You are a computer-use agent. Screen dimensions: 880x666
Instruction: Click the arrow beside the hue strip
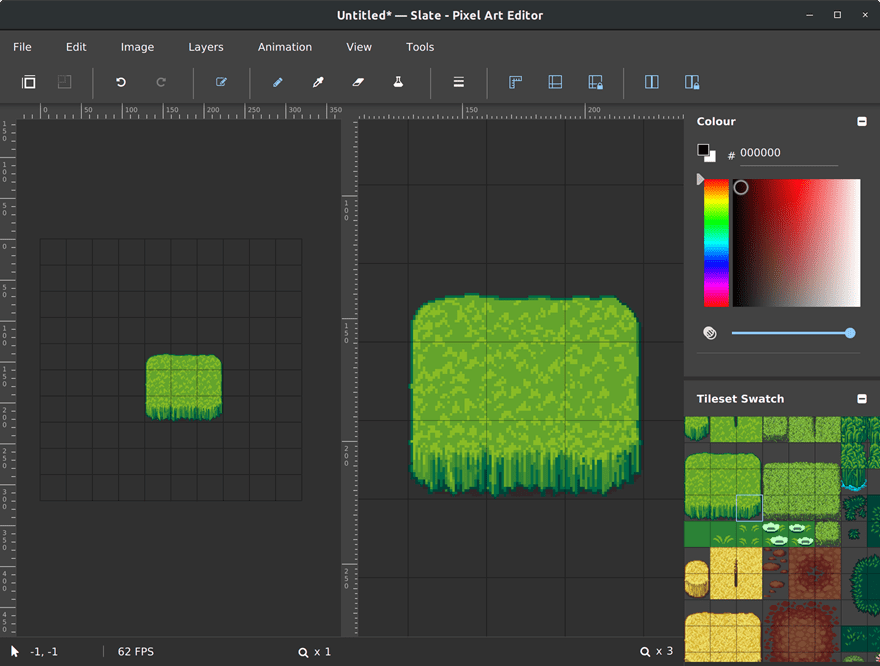click(699, 179)
